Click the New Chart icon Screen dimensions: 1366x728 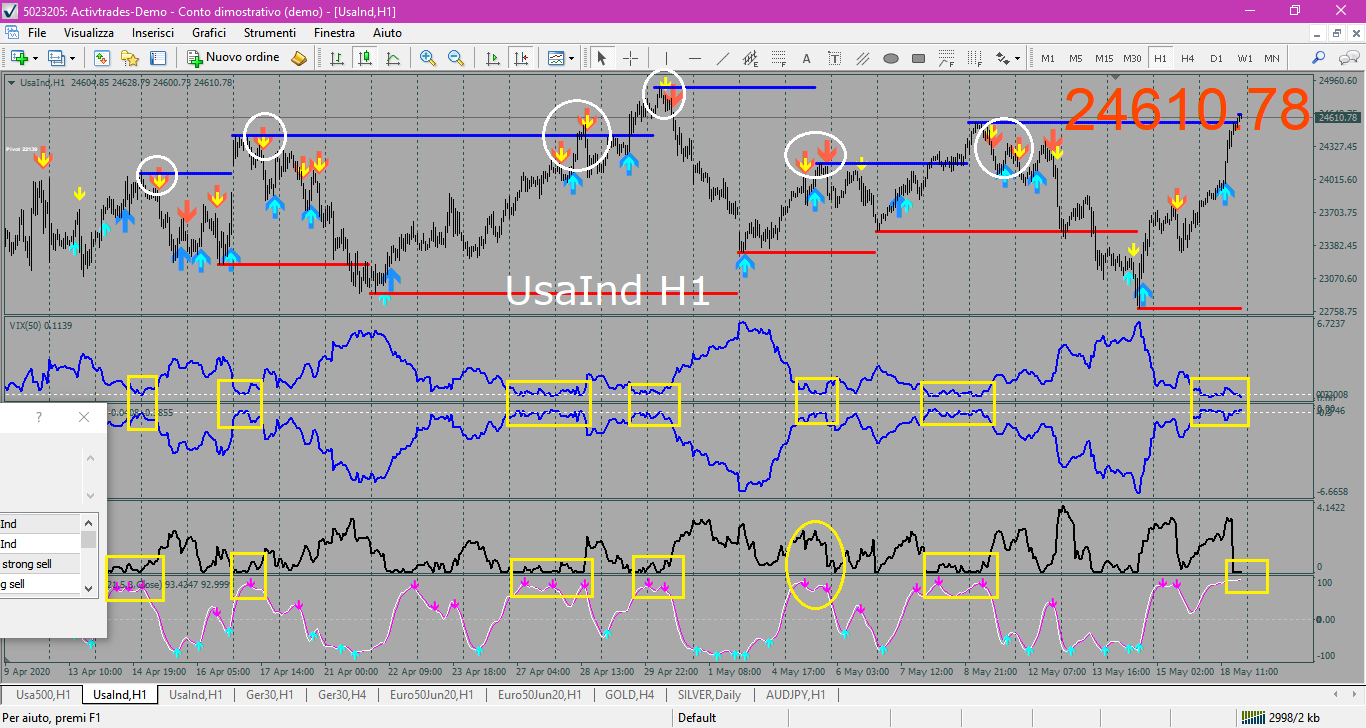click(x=19, y=58)
